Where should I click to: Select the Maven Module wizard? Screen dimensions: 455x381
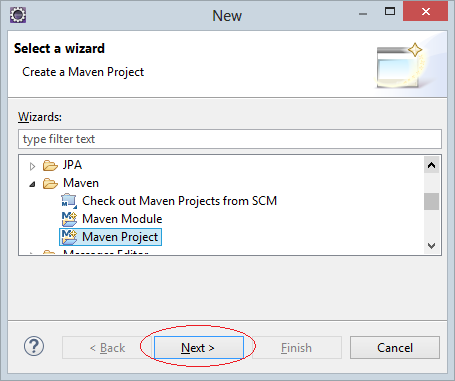pyautogui.click(x=122, y=219)
